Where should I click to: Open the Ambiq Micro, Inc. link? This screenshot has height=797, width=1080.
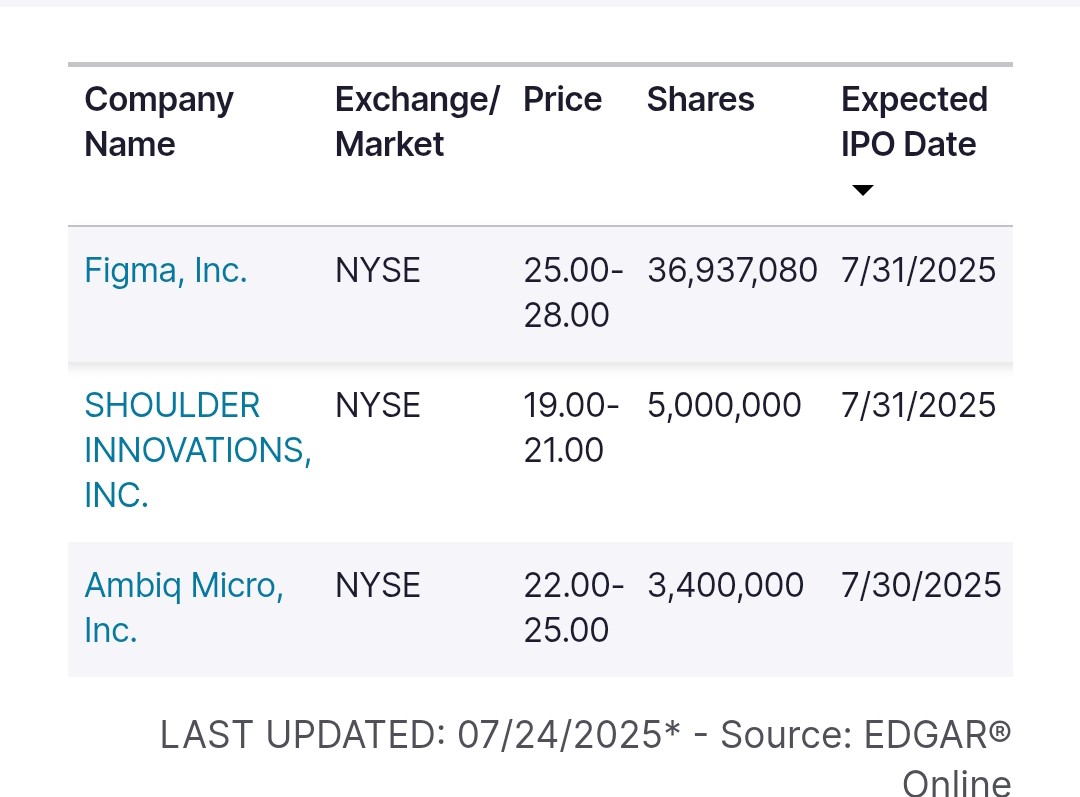184,608
